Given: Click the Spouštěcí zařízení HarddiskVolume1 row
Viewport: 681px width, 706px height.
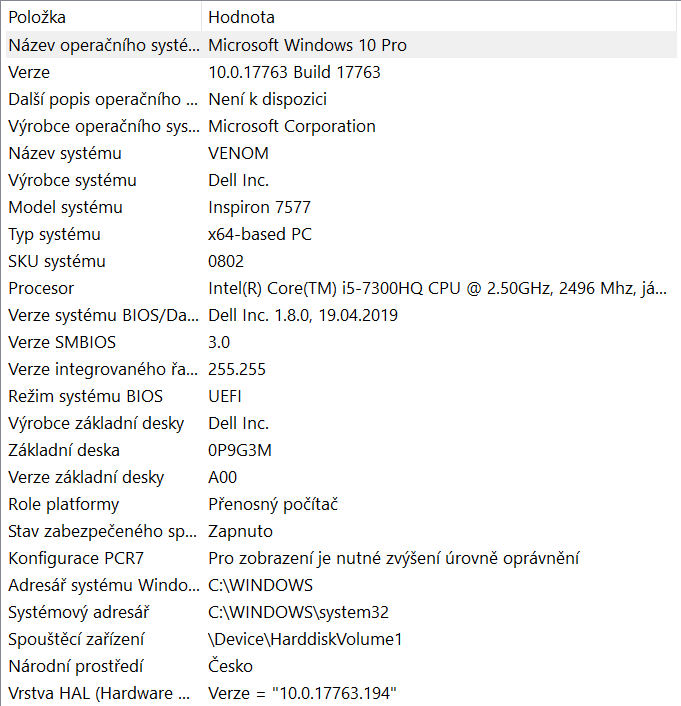Looking at the screenshot, I should (304, 639).
